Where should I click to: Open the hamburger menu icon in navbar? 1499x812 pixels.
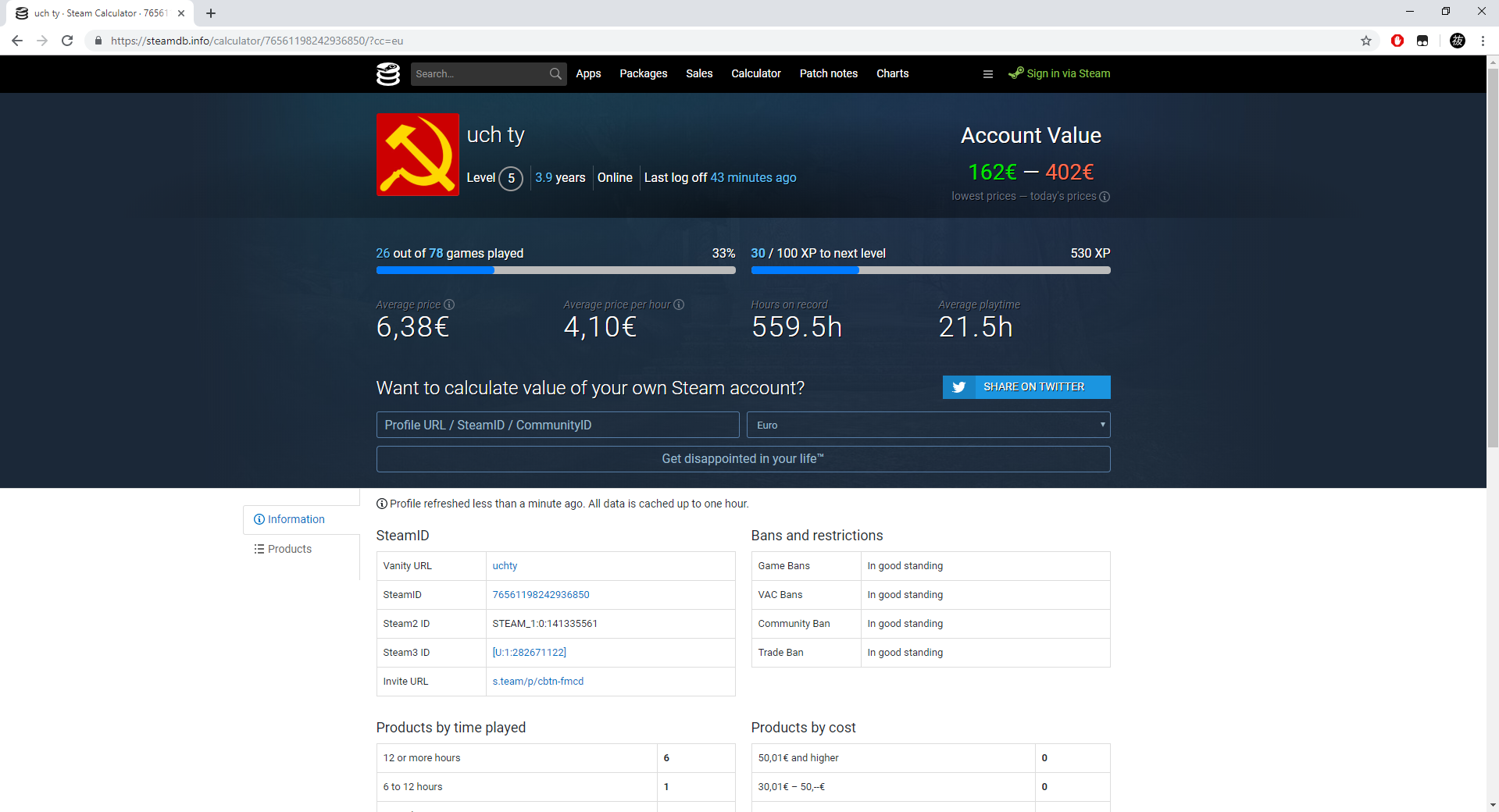988,74
